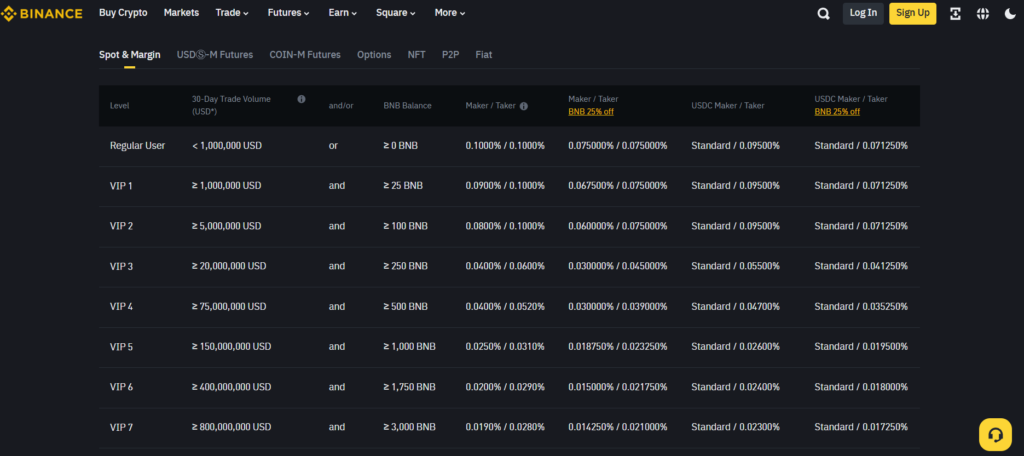Open language settings via the globe icon

(983, 13)
